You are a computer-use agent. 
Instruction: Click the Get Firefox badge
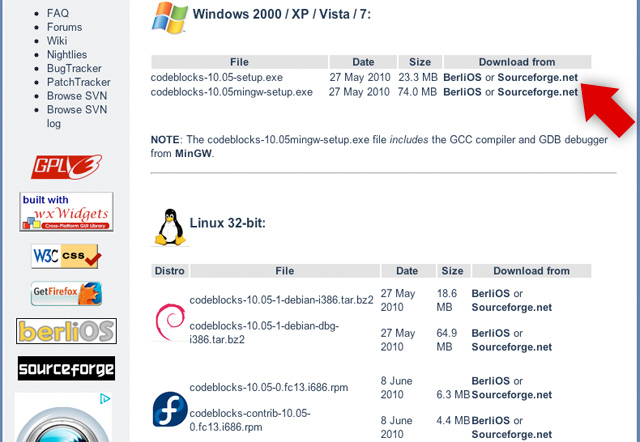(x=67, y=293)
